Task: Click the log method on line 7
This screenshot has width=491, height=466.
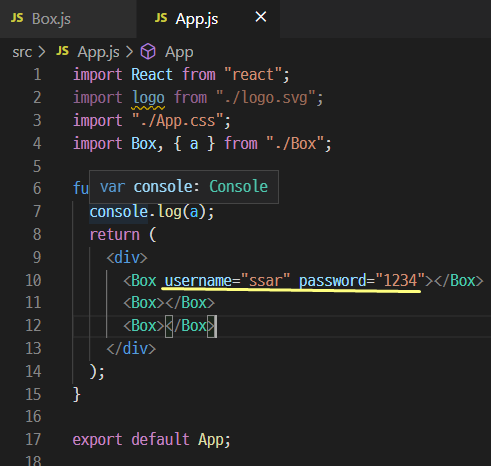Action: tap(169, 212)
